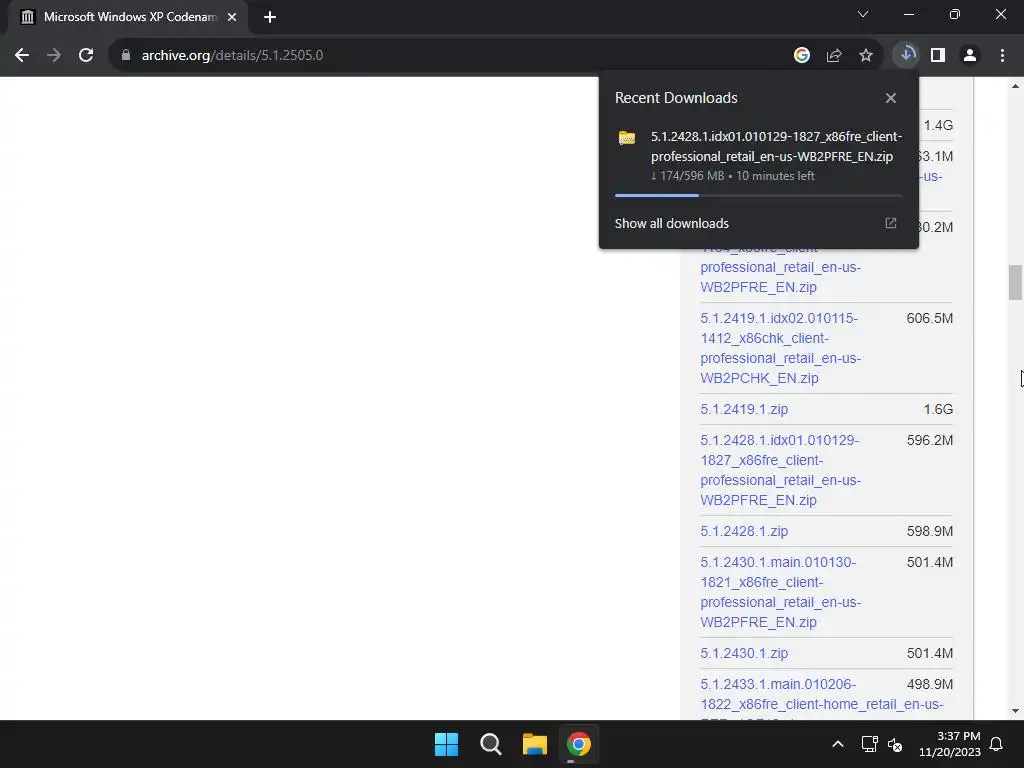Screen dimensions: 1024x768
Task: Download 5.1.2430.1.zip link
Action: pyautogui.click(x=744, y=654)
